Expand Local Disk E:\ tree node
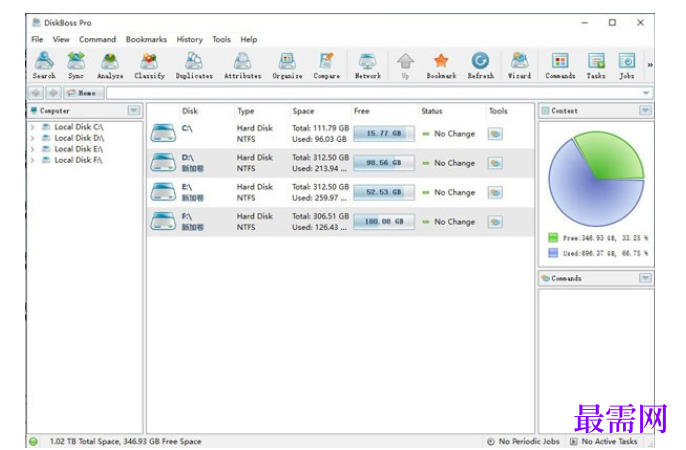 click(33, 149)
